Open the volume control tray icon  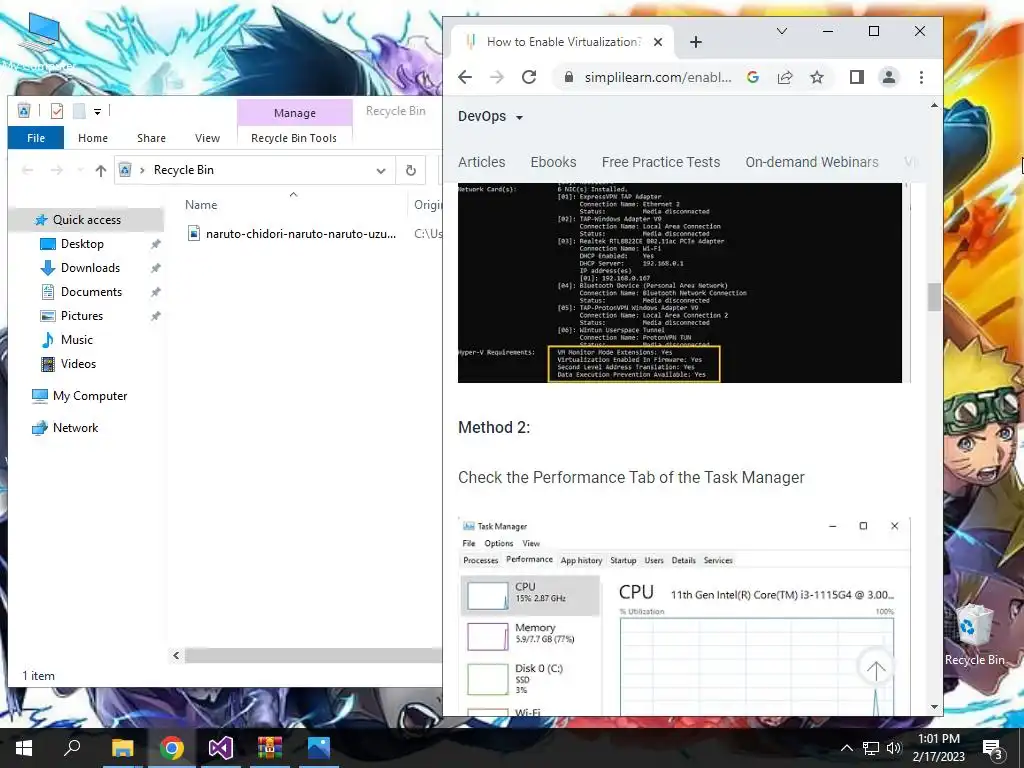[x=894, y=748]
